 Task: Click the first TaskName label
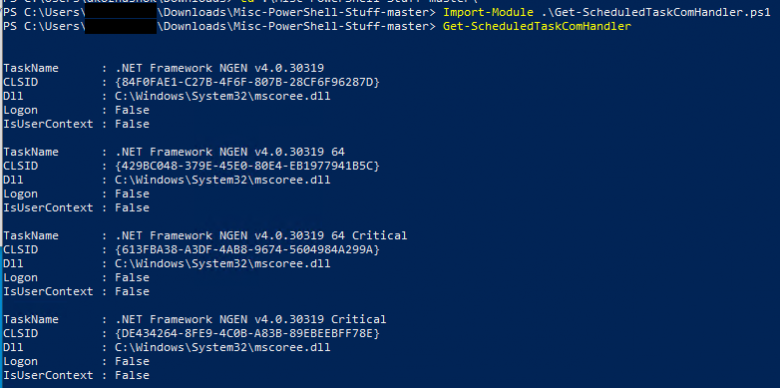(31, 68)
